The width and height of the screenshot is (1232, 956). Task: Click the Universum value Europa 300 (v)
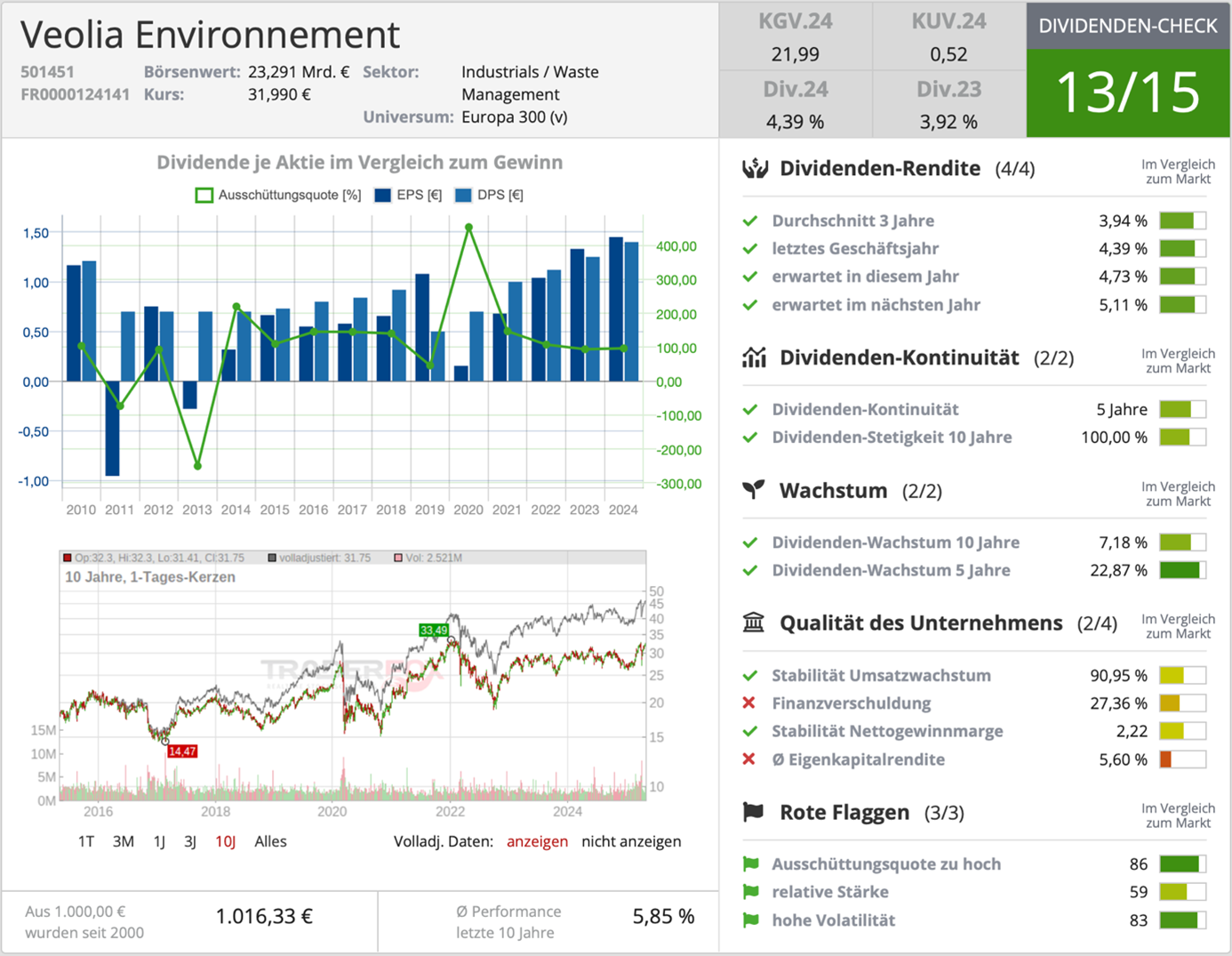[514, 117]
